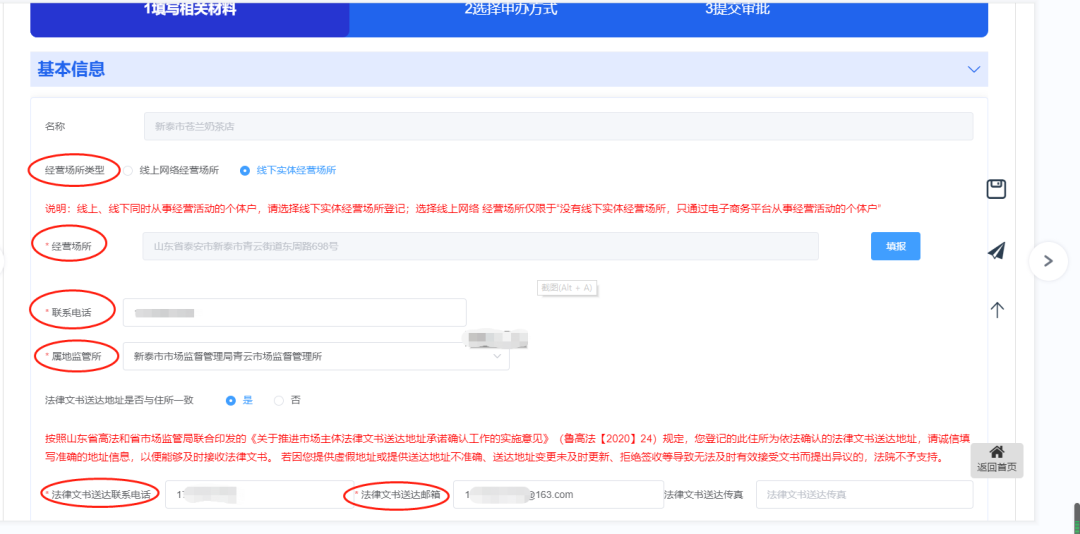Click the red notice beginning 按照山东省高法
This screenshot has width=1080, height=534.
(508, 447)
